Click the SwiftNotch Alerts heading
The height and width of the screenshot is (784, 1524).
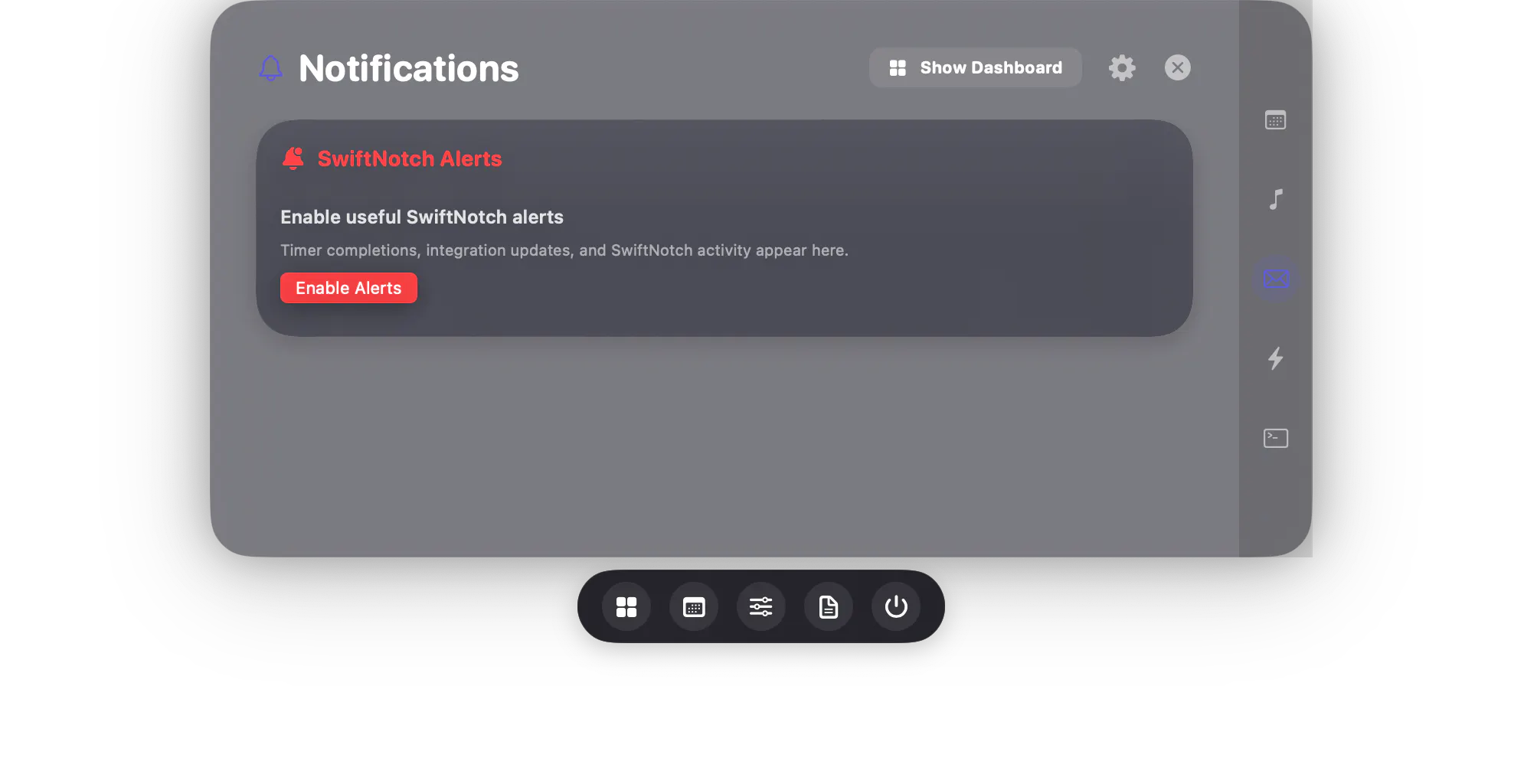[x=410, y=158]
